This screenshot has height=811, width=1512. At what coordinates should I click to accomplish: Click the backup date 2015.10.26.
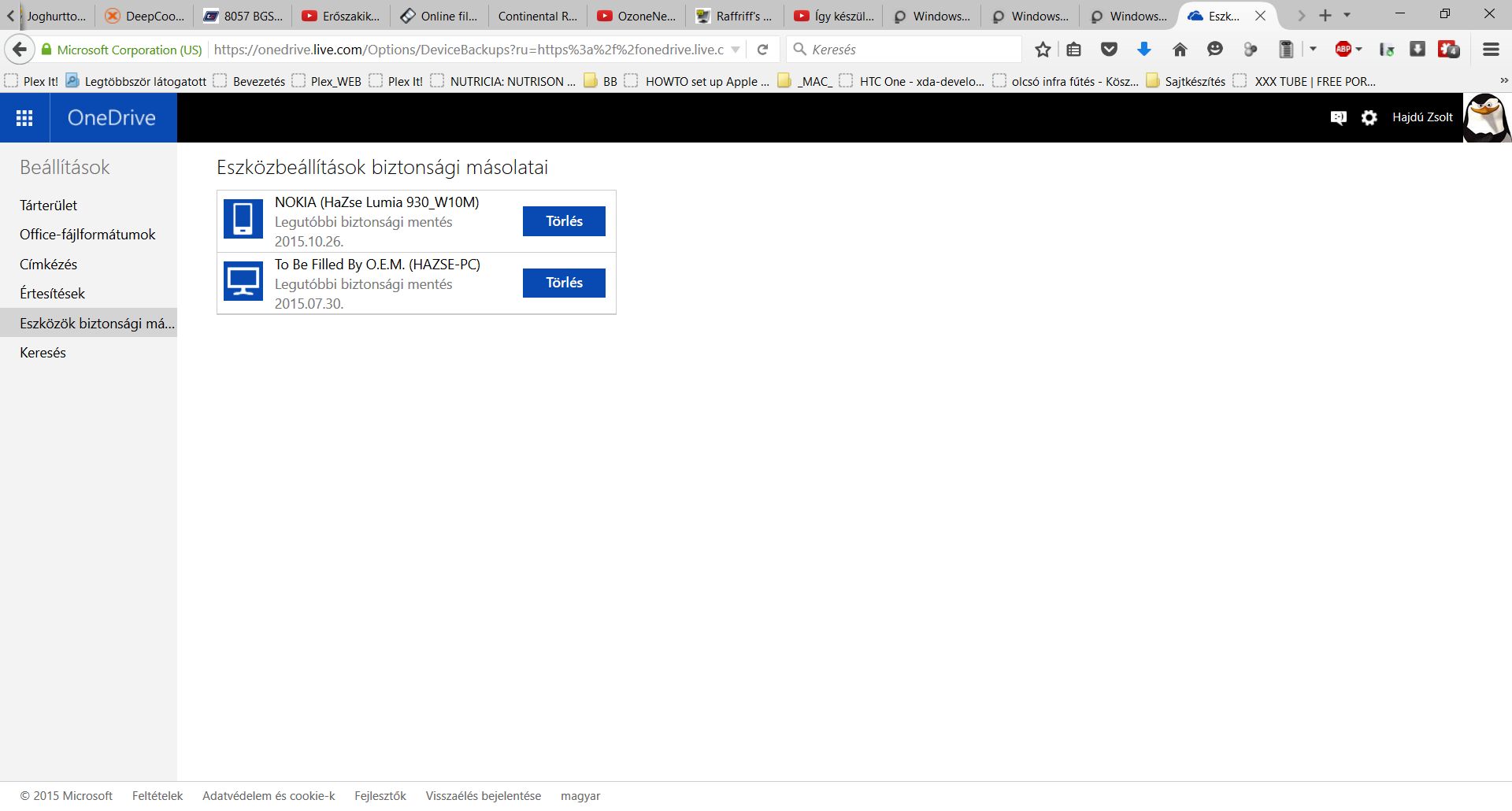tap(309, 242)
